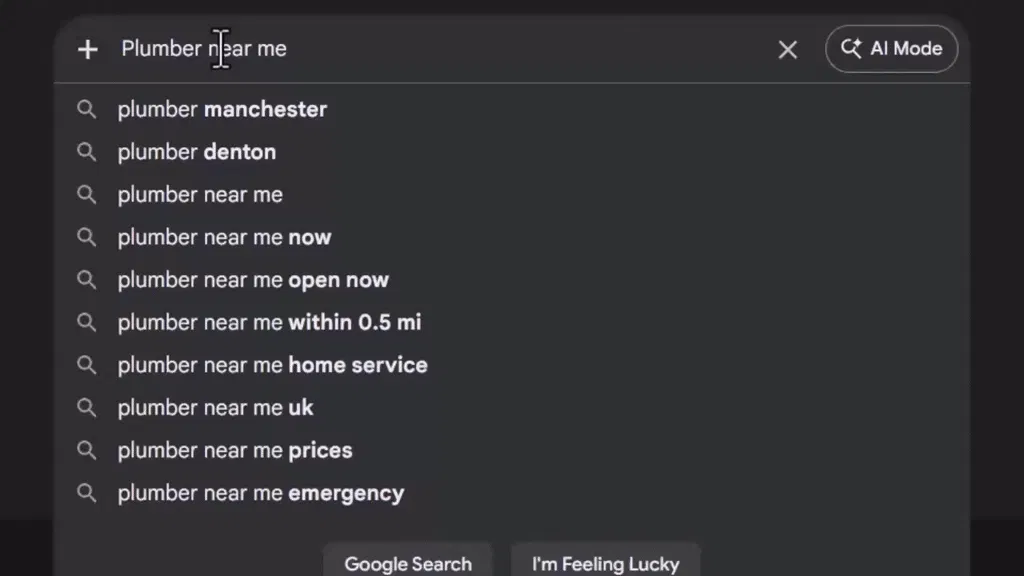Click magnifier icon beside plumber near me emergency
The width and height of the screenshot is (1024, 576).
click(86, 493)
